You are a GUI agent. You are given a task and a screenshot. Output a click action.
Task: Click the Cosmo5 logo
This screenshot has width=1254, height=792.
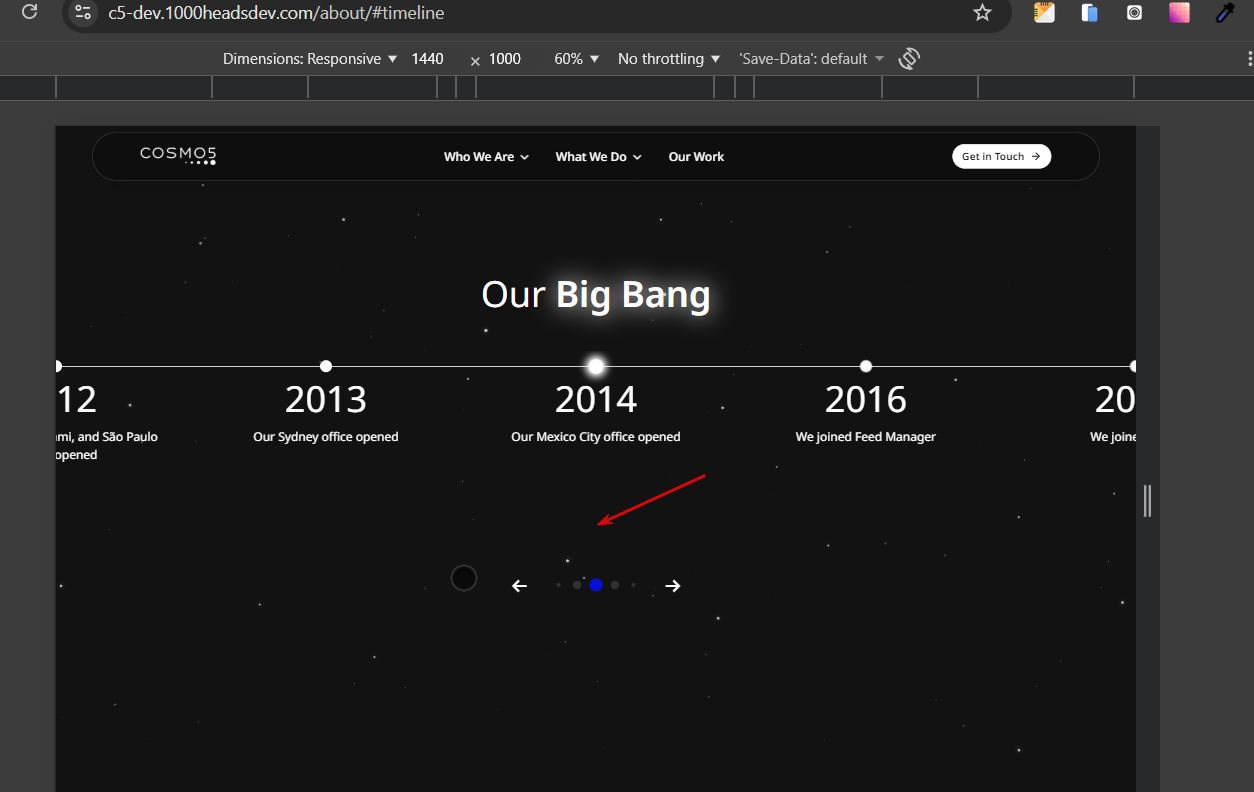178,155
